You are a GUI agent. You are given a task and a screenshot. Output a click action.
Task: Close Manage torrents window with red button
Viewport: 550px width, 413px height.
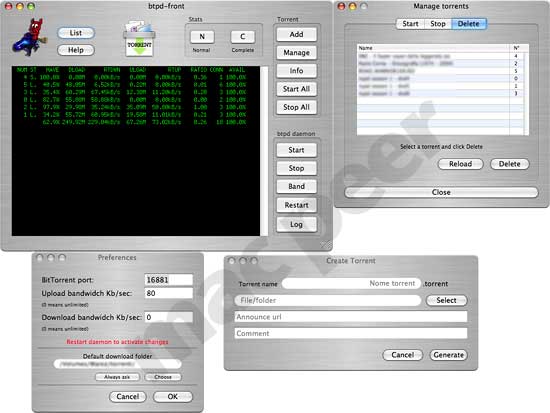[341, 6]
